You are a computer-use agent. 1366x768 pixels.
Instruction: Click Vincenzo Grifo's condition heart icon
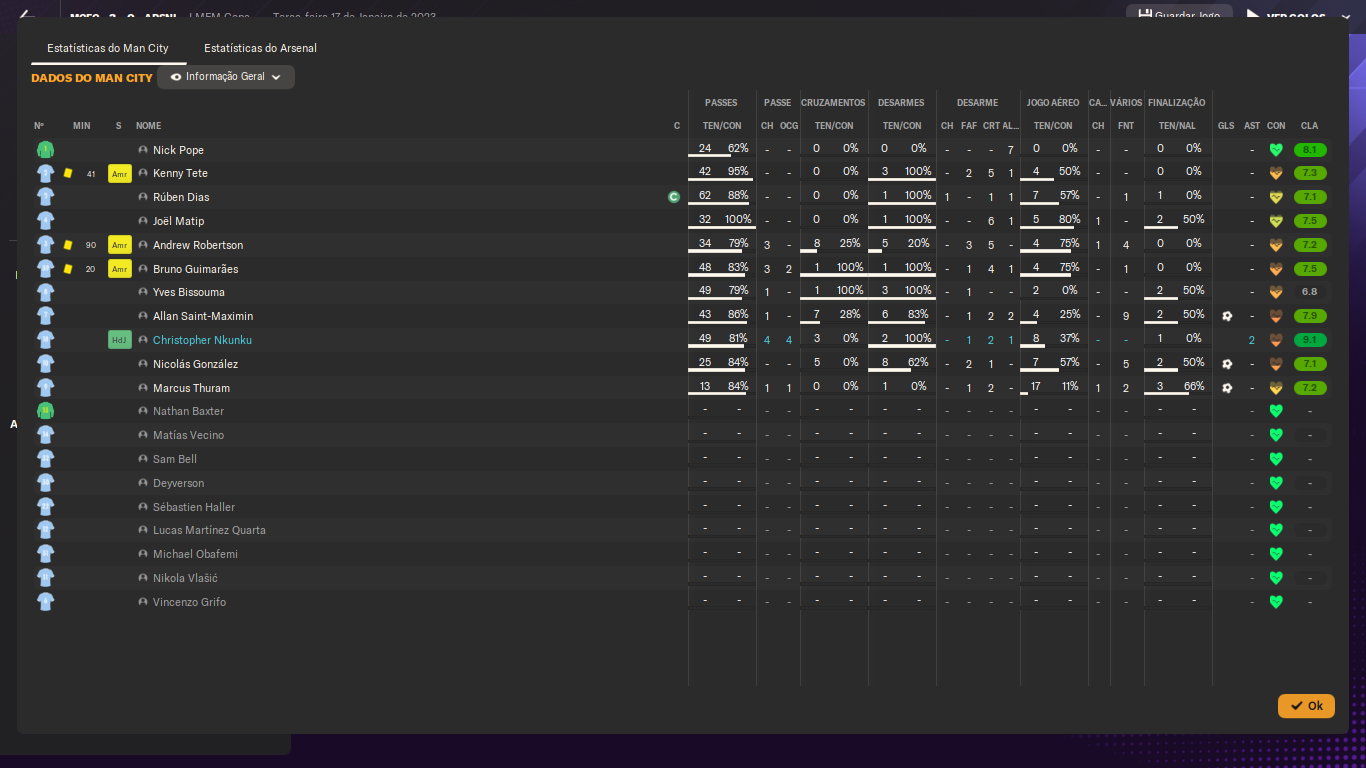1276,602
